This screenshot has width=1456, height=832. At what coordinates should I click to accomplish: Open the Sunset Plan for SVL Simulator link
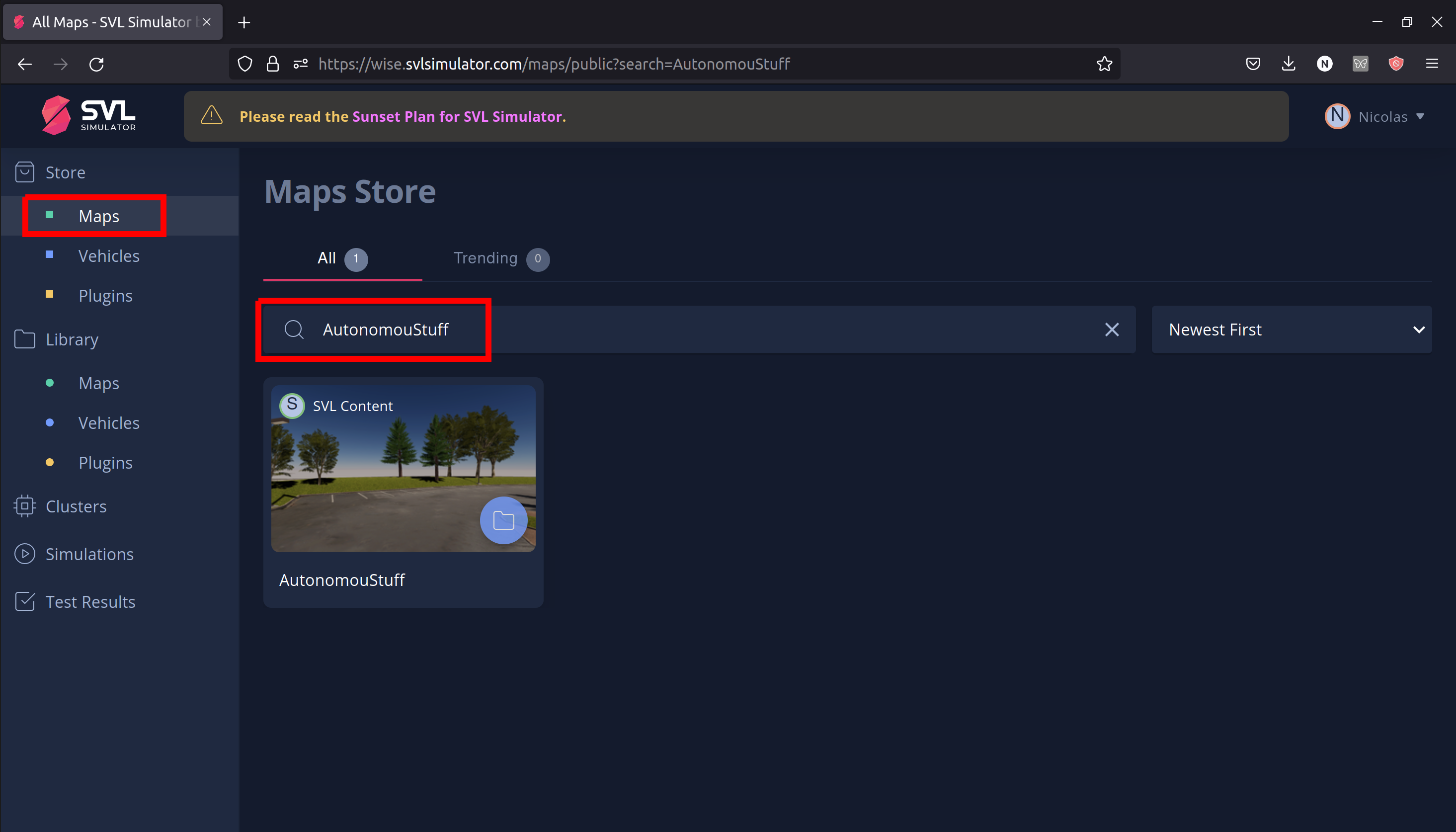tap(457, 116)
